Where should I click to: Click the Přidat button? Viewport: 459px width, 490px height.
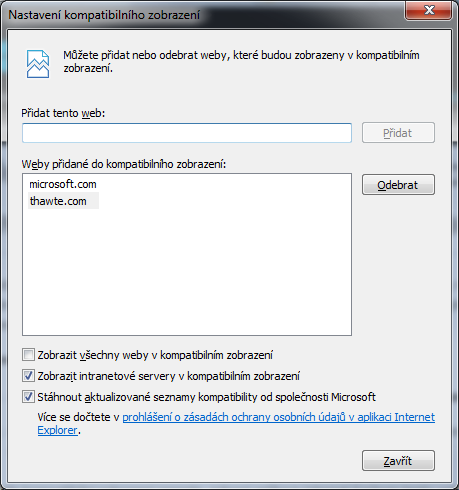tap(398, 133)
